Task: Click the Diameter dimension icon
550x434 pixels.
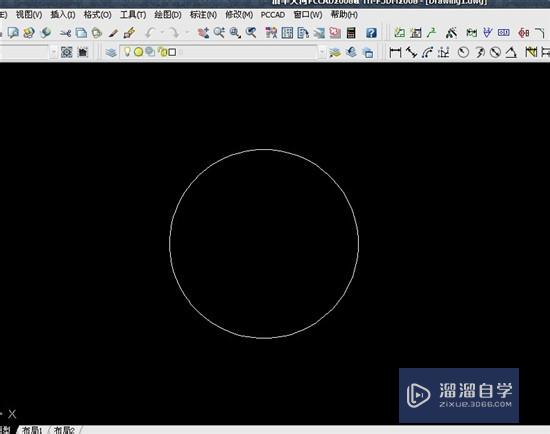Action: click(495, 53)
